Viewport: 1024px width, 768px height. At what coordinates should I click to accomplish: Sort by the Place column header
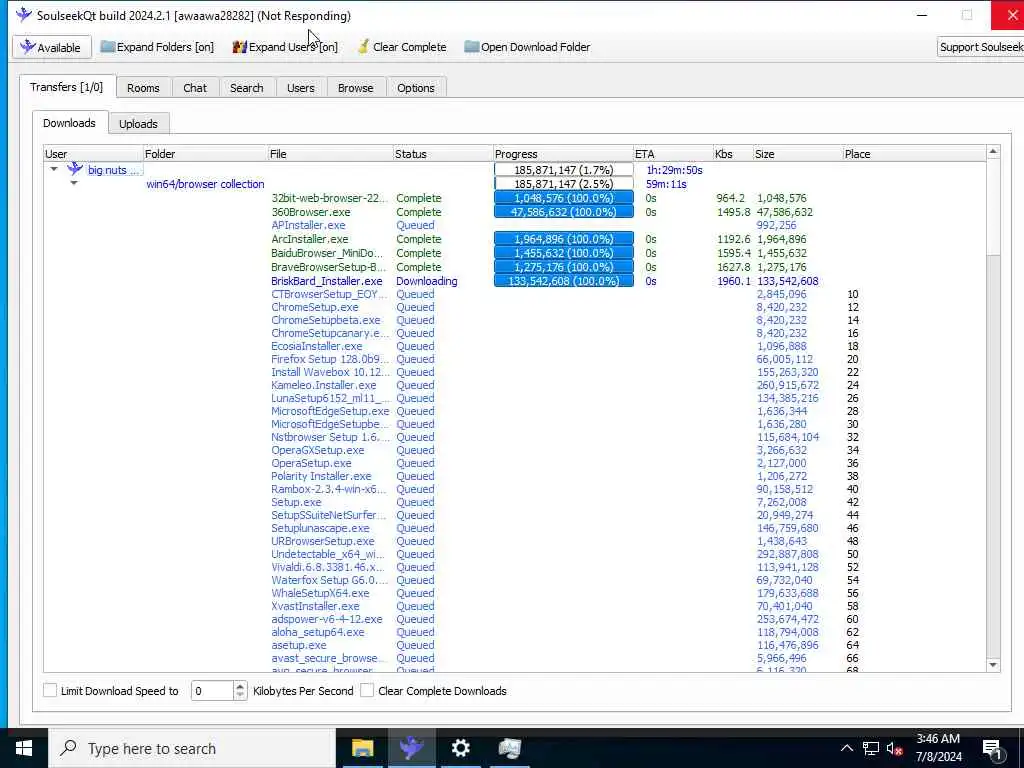[x=914, y=154]
